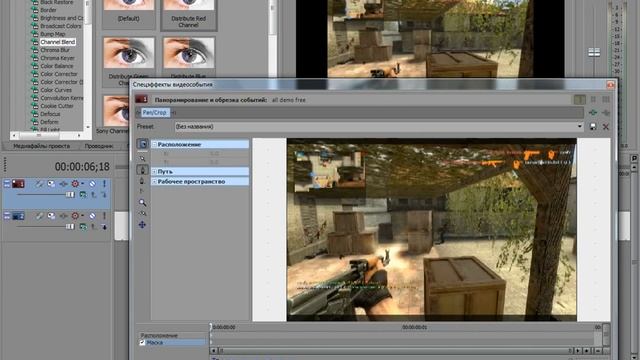Switch to the Медиафайлы проекта tab

42,146
